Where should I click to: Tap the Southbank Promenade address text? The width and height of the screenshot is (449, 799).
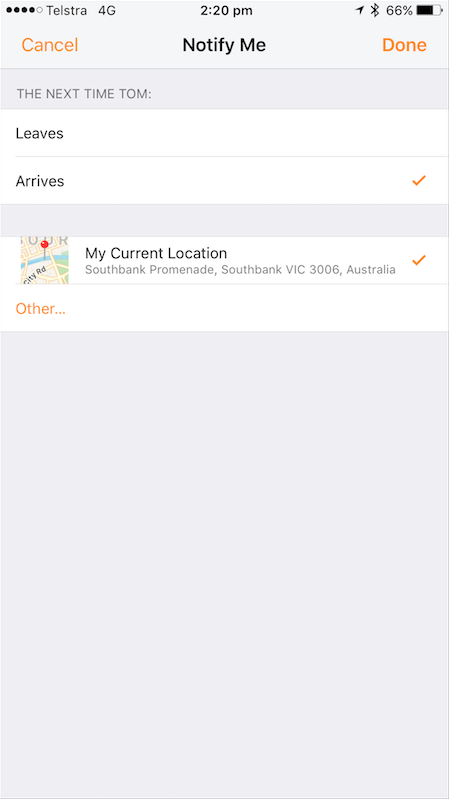tap(240, 270)
